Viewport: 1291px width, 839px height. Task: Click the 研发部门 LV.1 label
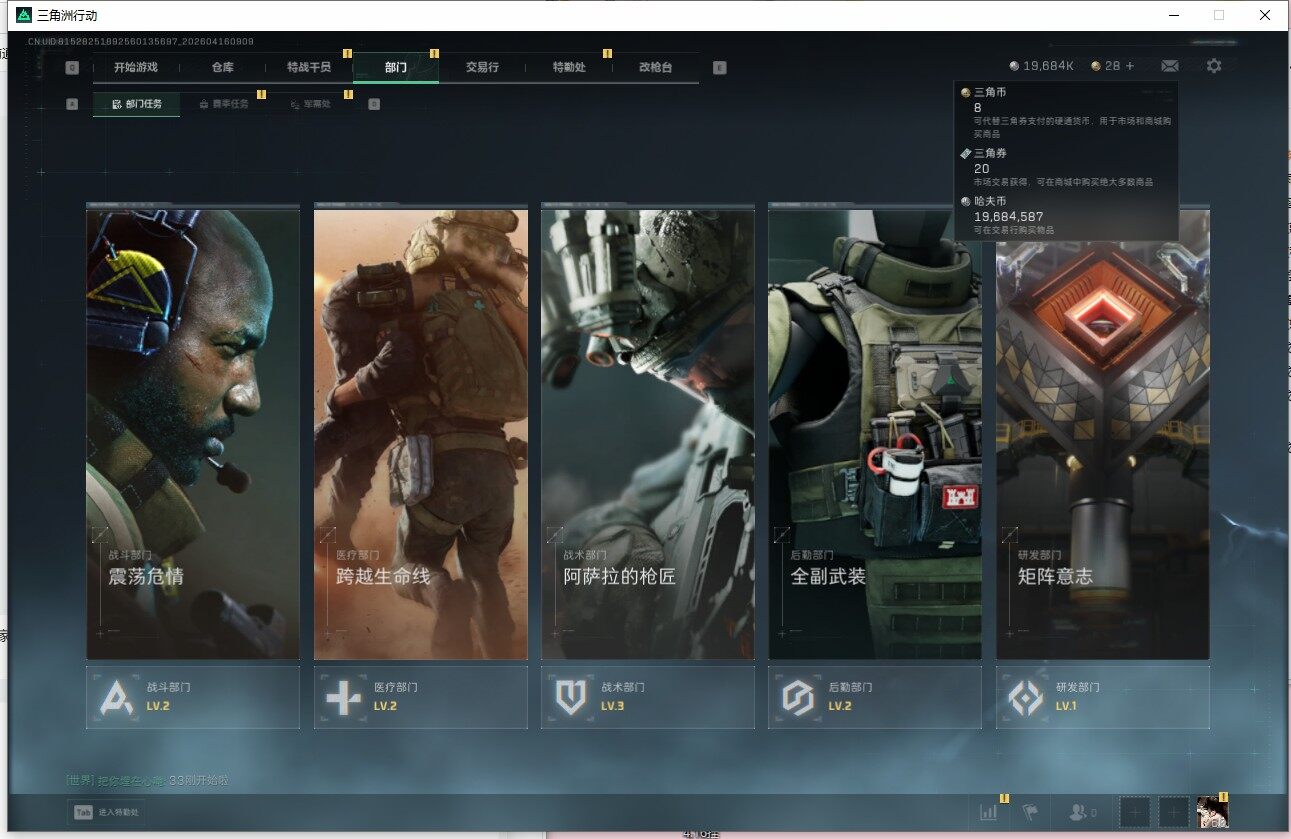(1067, 706)
